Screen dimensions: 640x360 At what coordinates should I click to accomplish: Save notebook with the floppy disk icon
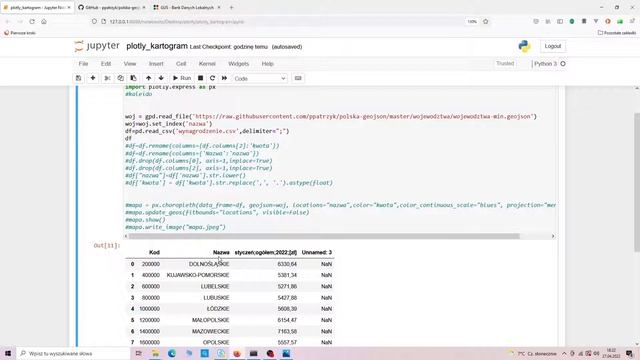coord(79,78)
